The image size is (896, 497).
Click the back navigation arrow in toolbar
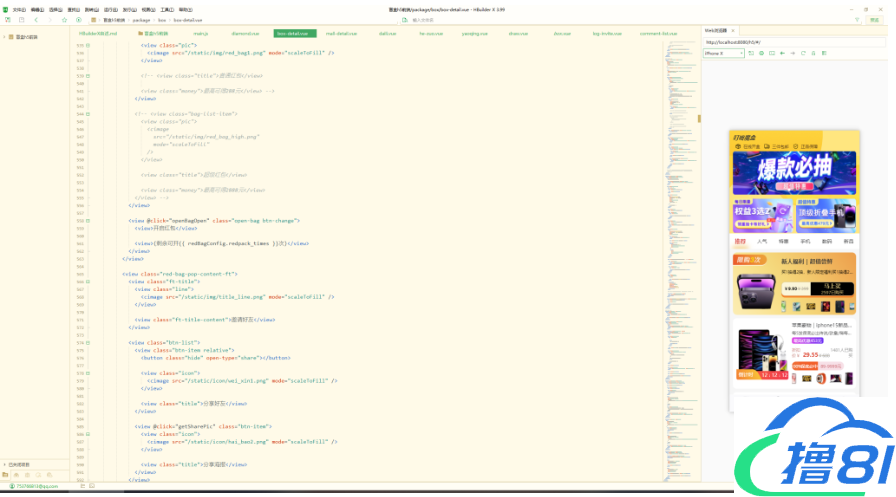(36, 19)
